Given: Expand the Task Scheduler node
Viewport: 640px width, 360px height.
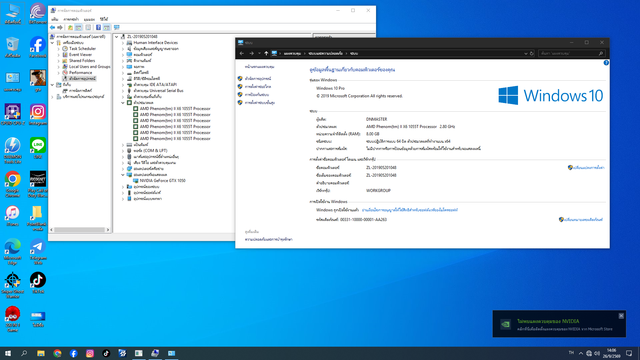Looking at the screenshot, I should 59,49.
